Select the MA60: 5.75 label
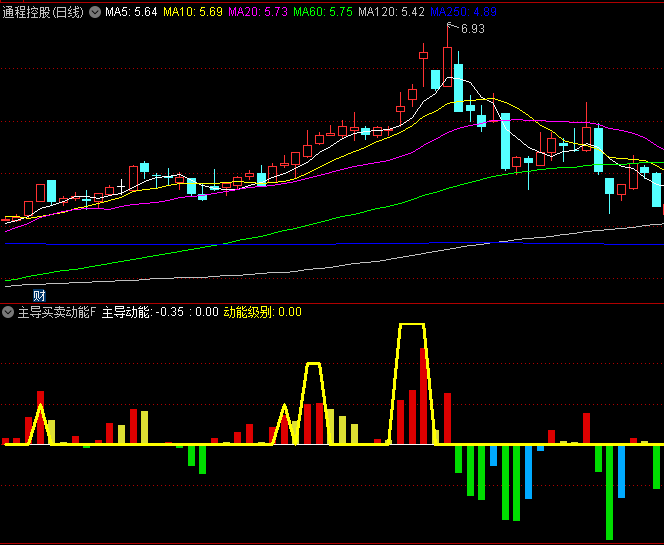Viewport: 664px width, 545px height. 323,12
